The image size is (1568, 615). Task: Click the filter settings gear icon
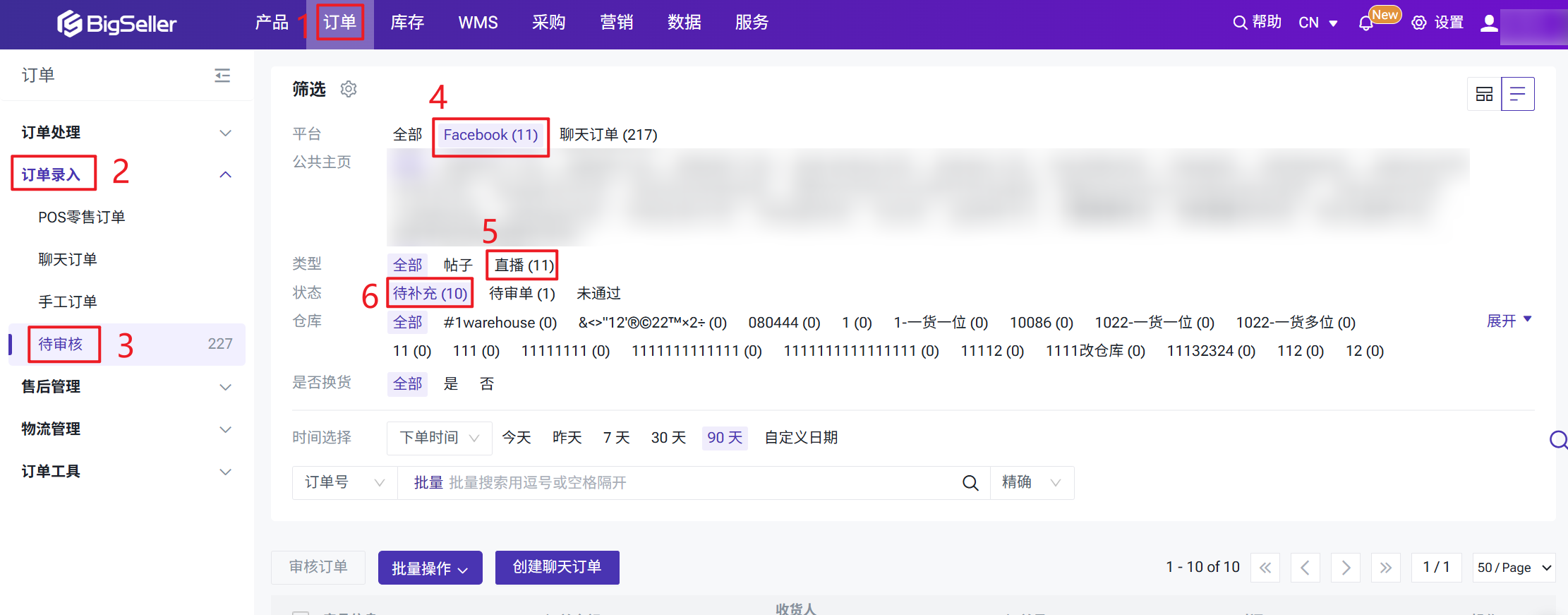point(349,89)
